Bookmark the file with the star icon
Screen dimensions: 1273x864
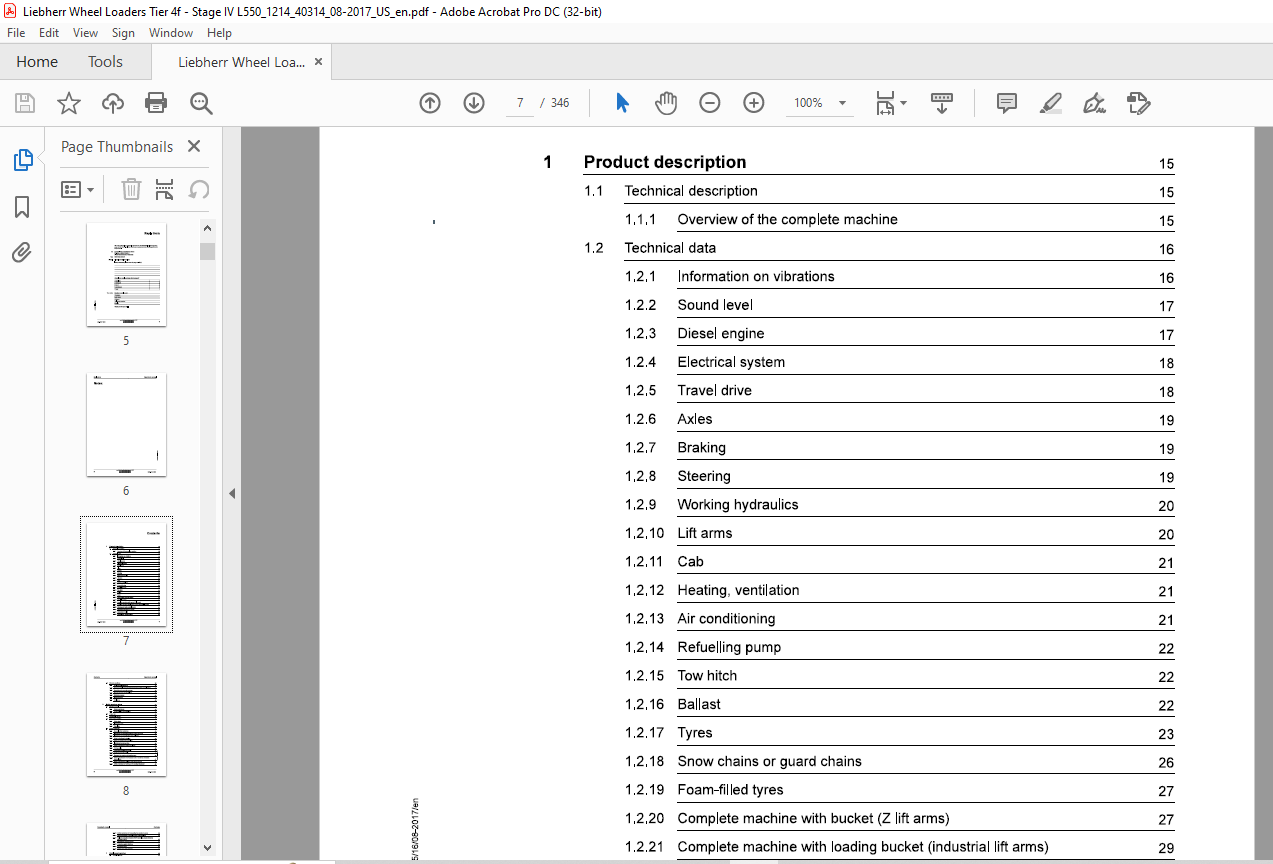pos(68,103)
